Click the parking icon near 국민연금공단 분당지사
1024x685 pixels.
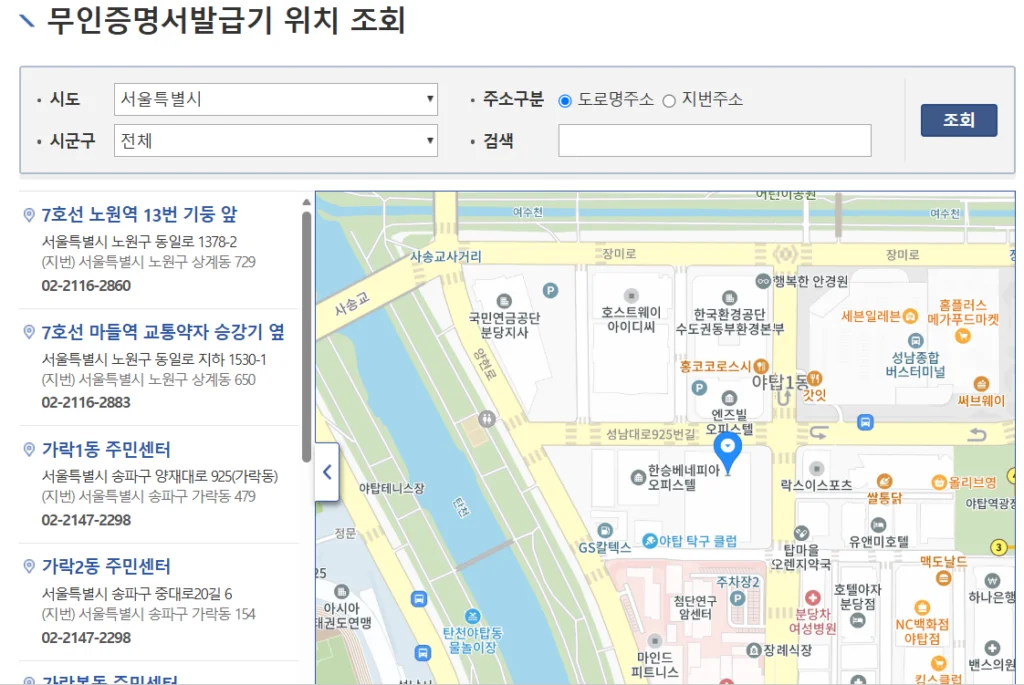pyautogui.click(x=551, y=291)
